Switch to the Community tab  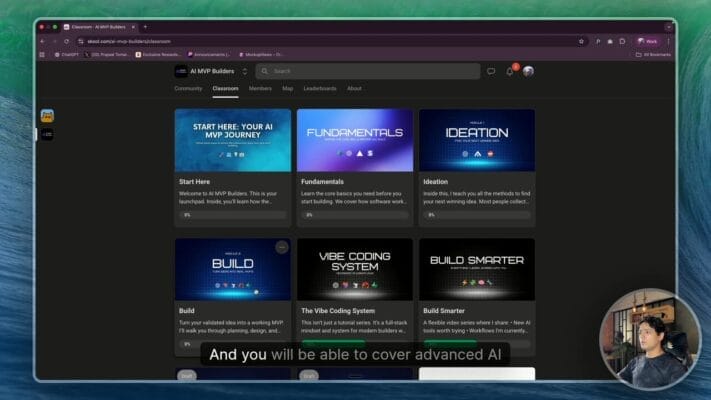[188, 88]
